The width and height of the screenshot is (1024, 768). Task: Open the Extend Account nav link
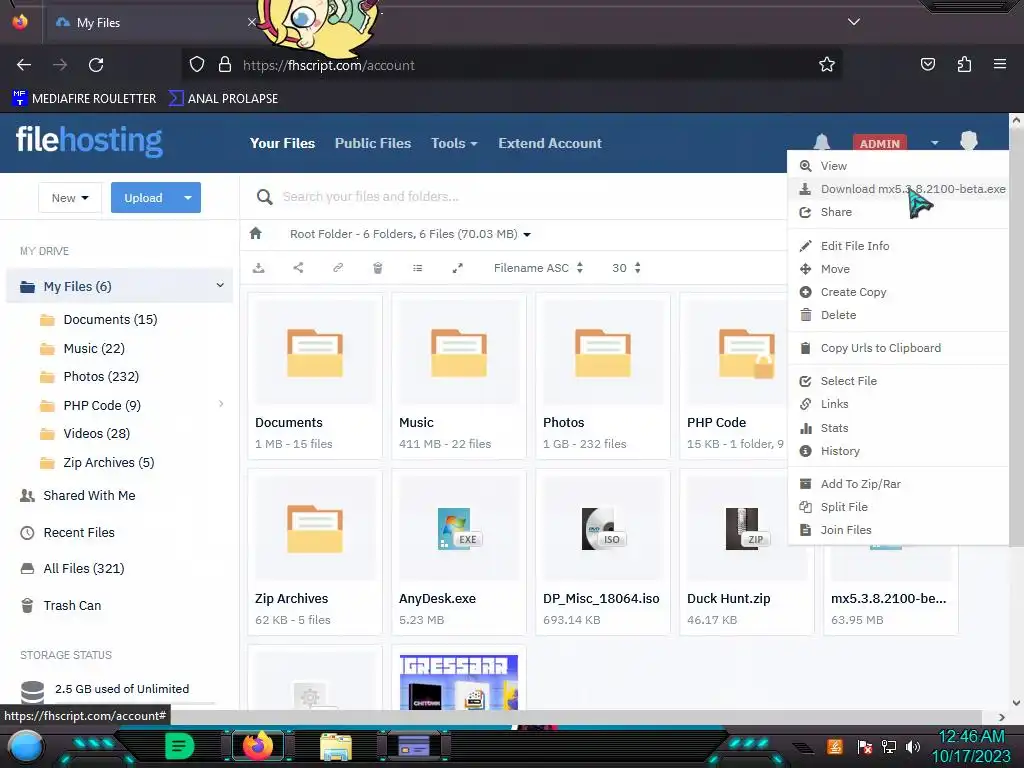[x=550, y=143]
